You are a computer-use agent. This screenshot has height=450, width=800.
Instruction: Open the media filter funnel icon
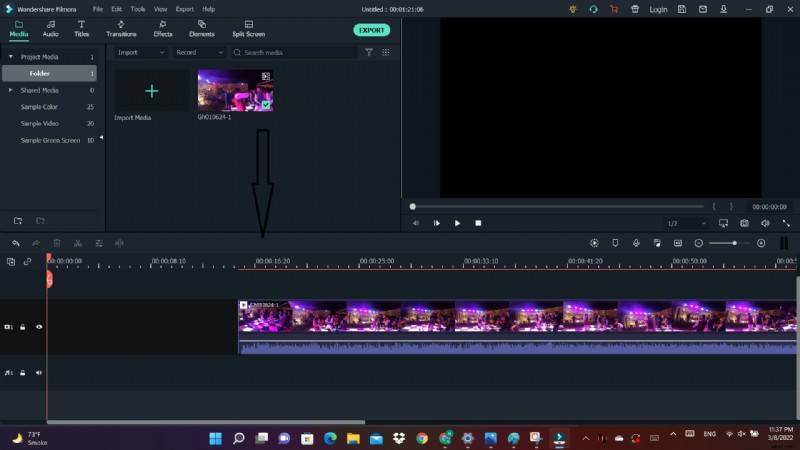coord(369,52)
